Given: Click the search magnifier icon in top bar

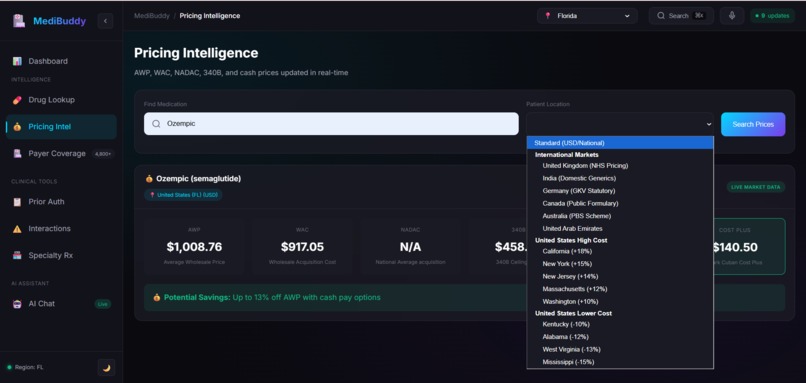Looking at the screenshot, I should coord(661,16).
